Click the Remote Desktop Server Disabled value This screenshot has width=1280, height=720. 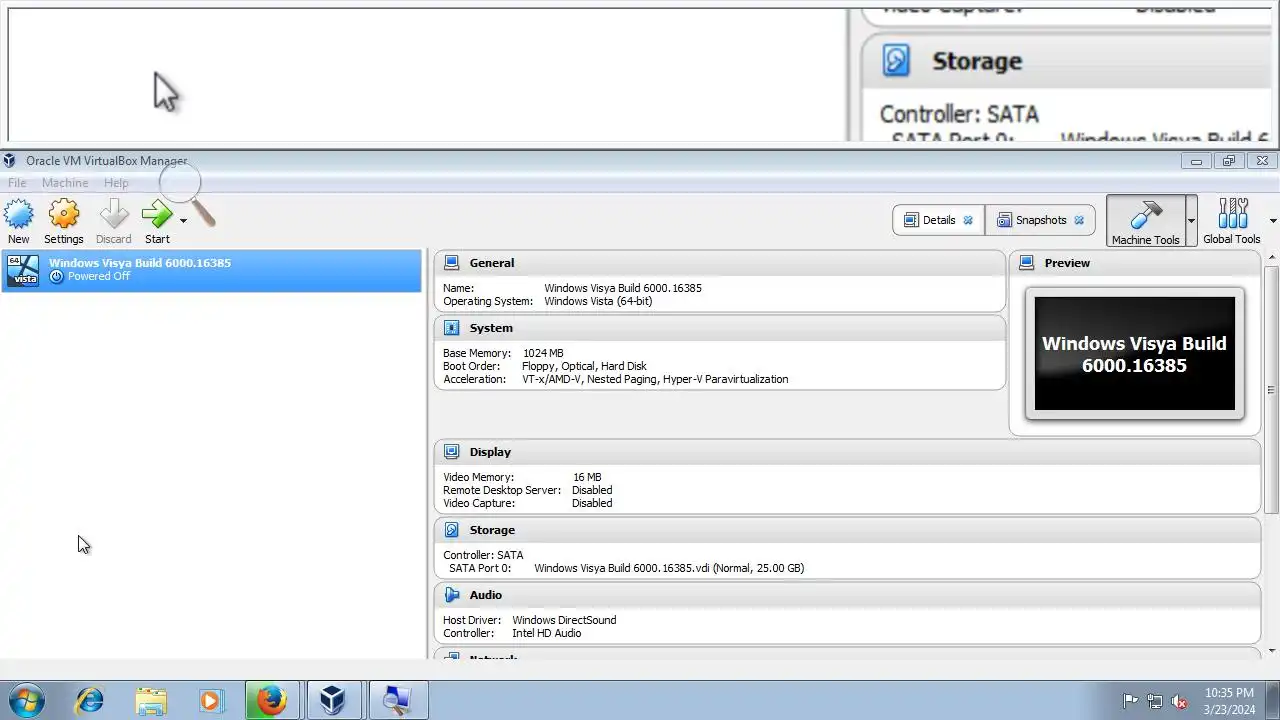pyautogui.click(x=592, y=490)
